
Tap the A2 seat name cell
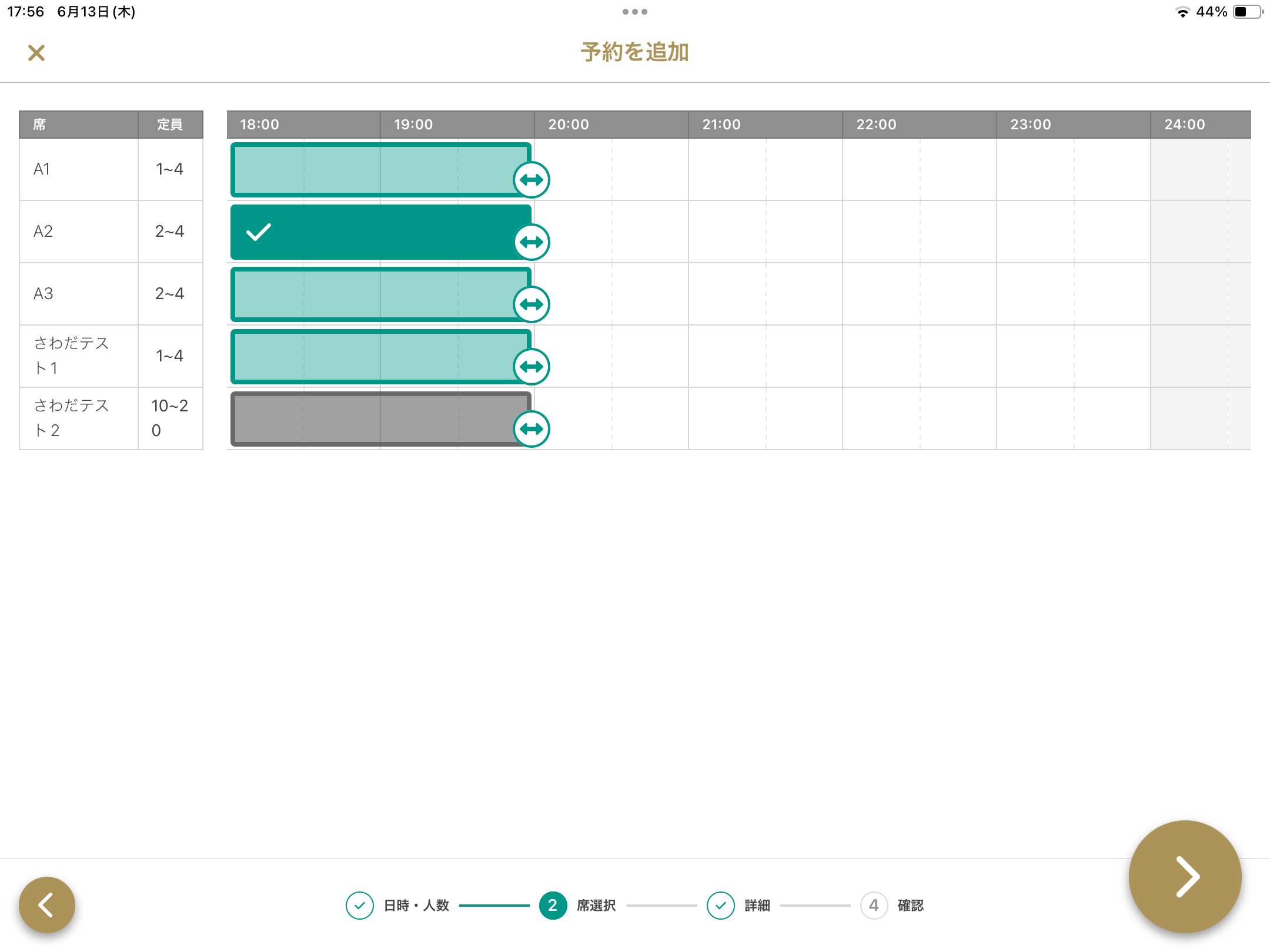point(78,232)
